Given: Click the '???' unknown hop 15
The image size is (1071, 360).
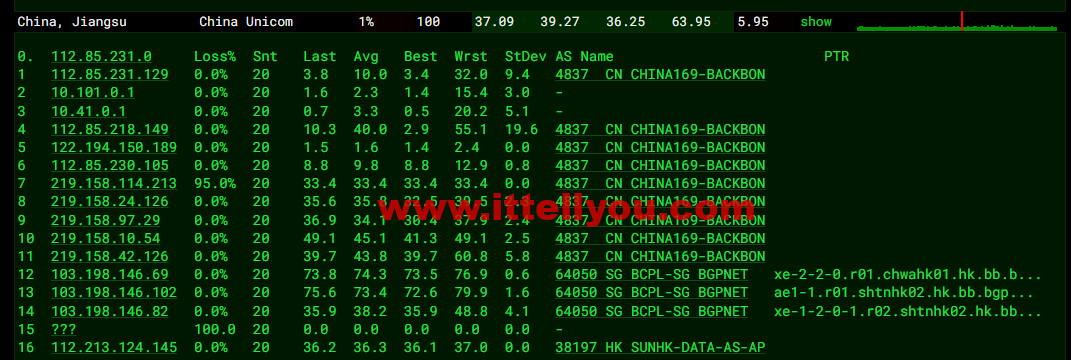Looking at the screenshot, I should (x=64, y=329).
